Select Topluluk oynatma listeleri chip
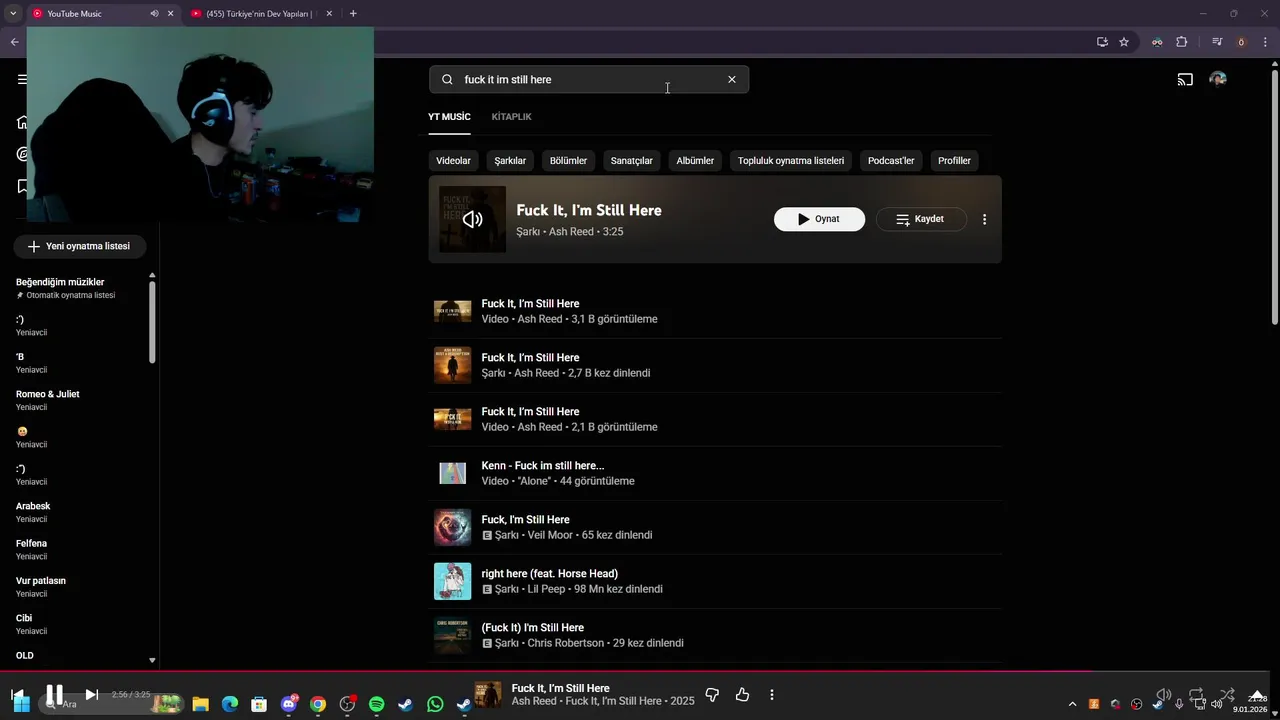1280x720 pixels. point(791,160)
